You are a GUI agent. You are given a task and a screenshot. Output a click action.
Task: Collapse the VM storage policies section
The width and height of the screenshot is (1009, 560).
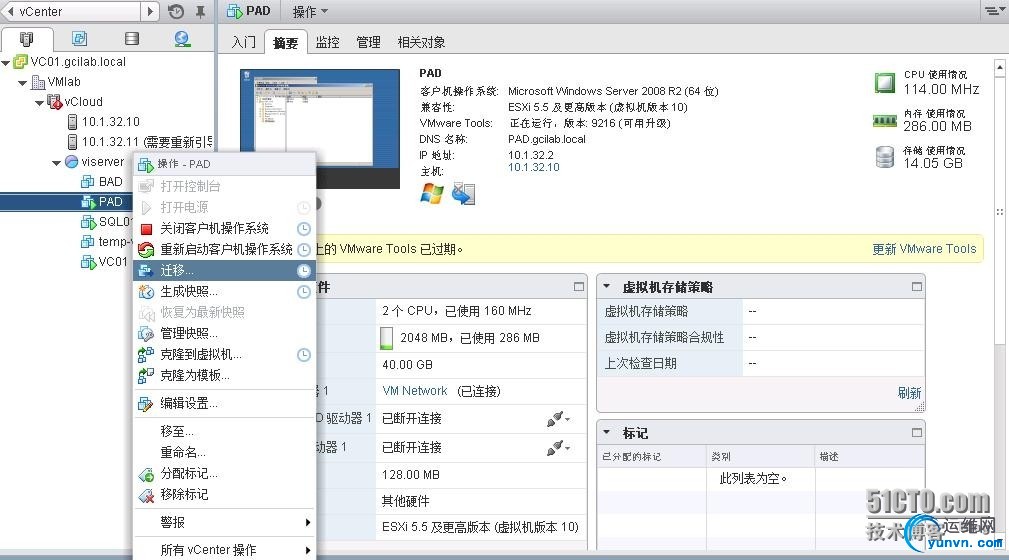point(606,286)
